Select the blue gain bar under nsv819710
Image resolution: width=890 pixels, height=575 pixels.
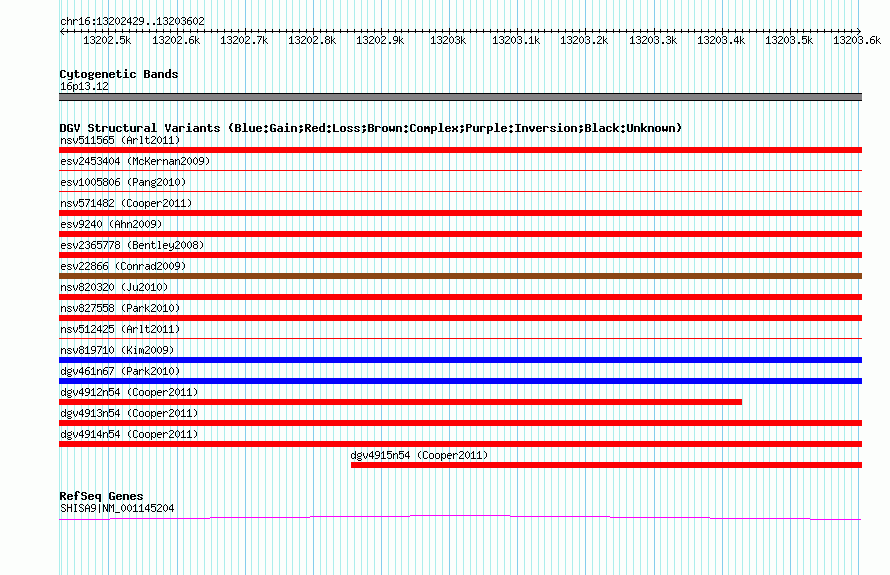click(x=460, y=360)
